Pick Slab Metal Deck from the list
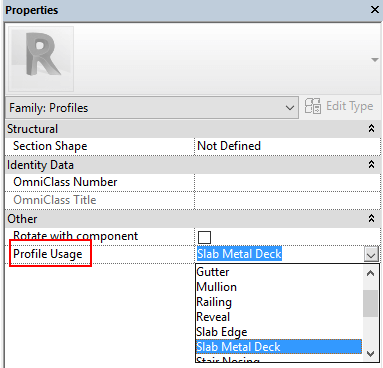Image resolution: width=383 pixels, height=368 pixels. tap(279, 347)
